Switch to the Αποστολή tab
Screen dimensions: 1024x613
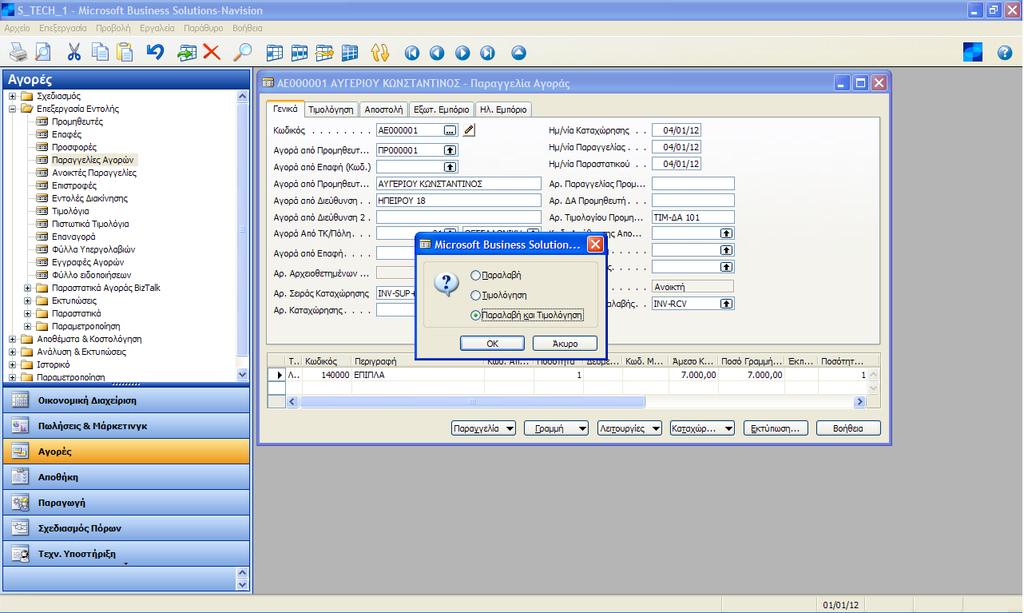383,110
